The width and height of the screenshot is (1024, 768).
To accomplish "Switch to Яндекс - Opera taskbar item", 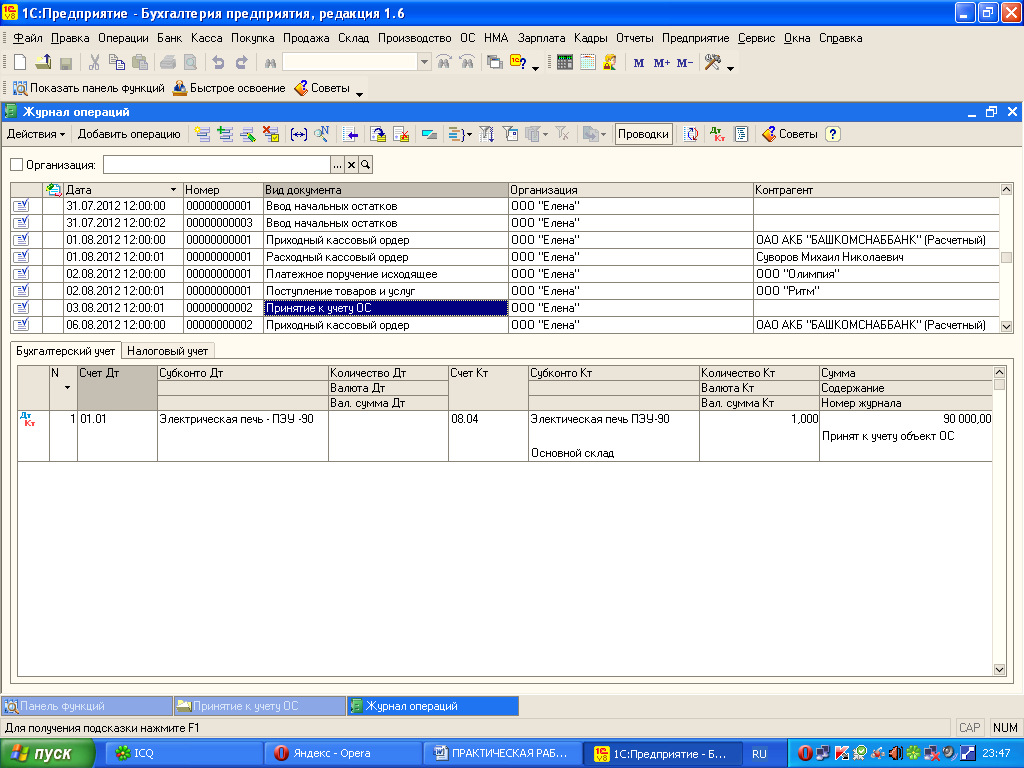I will point(342,754).
